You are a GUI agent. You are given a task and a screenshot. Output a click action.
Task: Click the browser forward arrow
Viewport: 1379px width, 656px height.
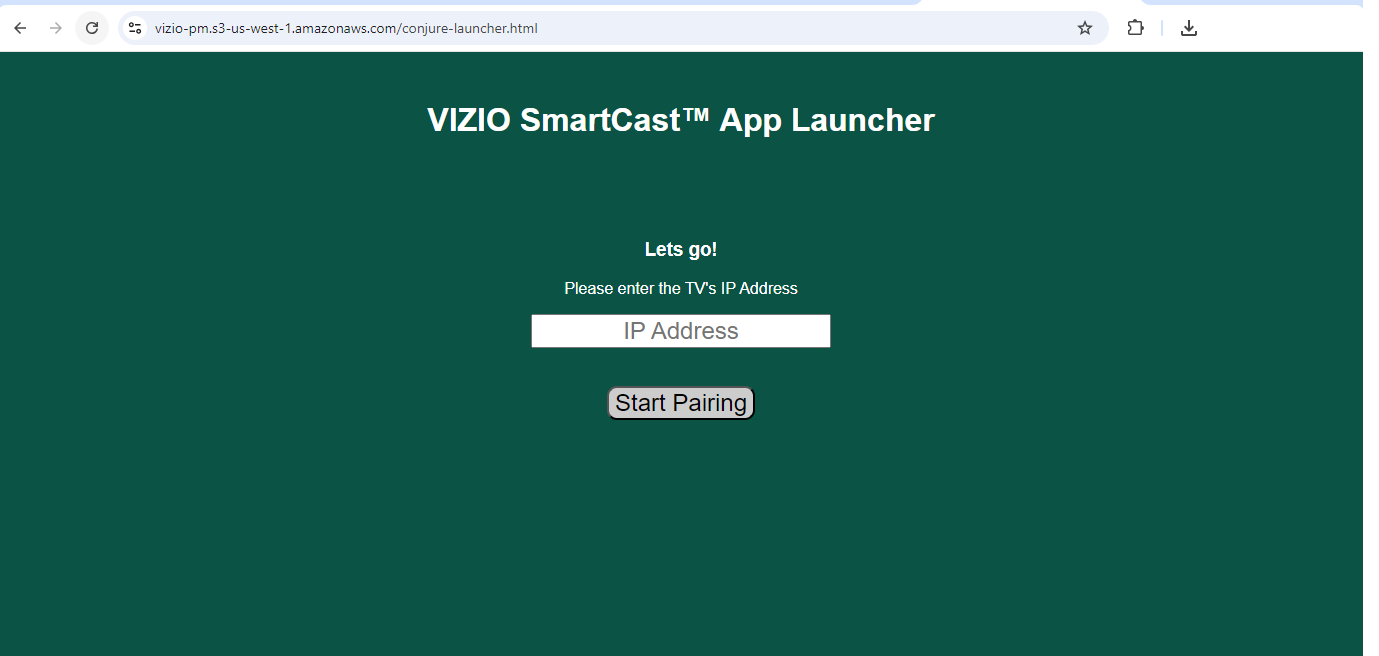click(x=56, y=28)
